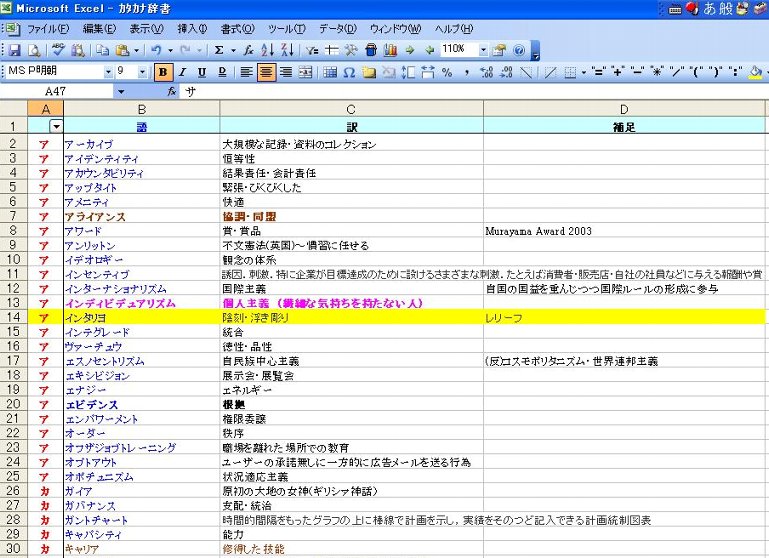Screen dimensions: 769x558
Task: Click the Save icon in the toolbar
Action: pyautogui.click(x=13, y=49)
